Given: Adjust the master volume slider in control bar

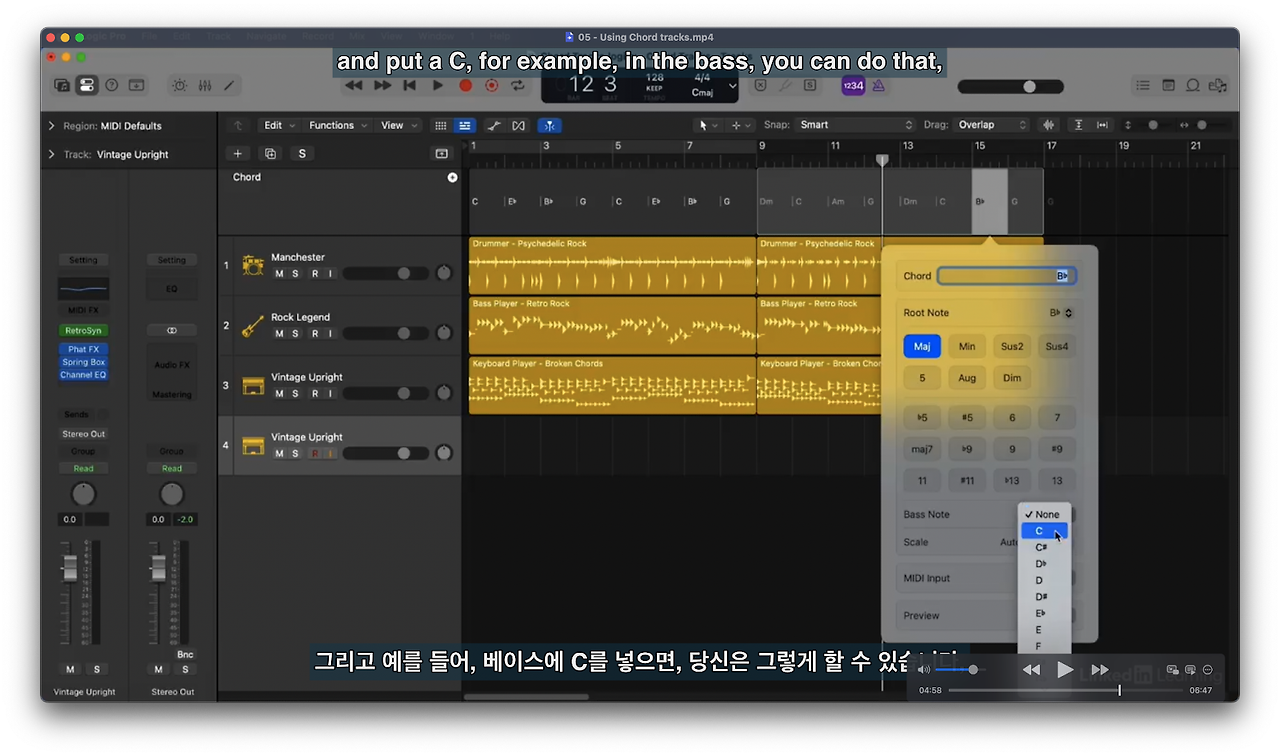Looking at the screenshot, I should (1010, 87).
